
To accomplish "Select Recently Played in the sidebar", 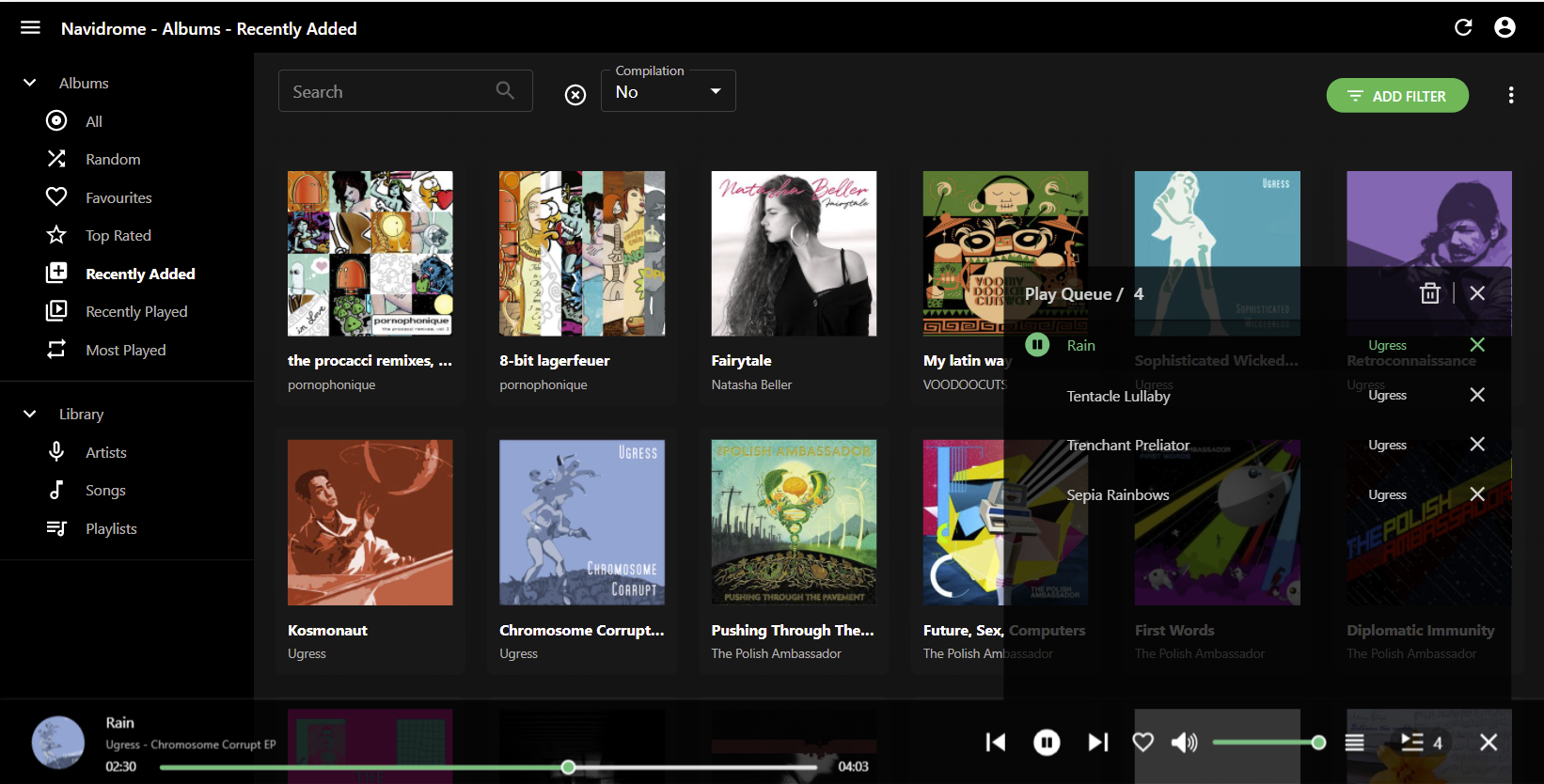I will pos(136,311).
